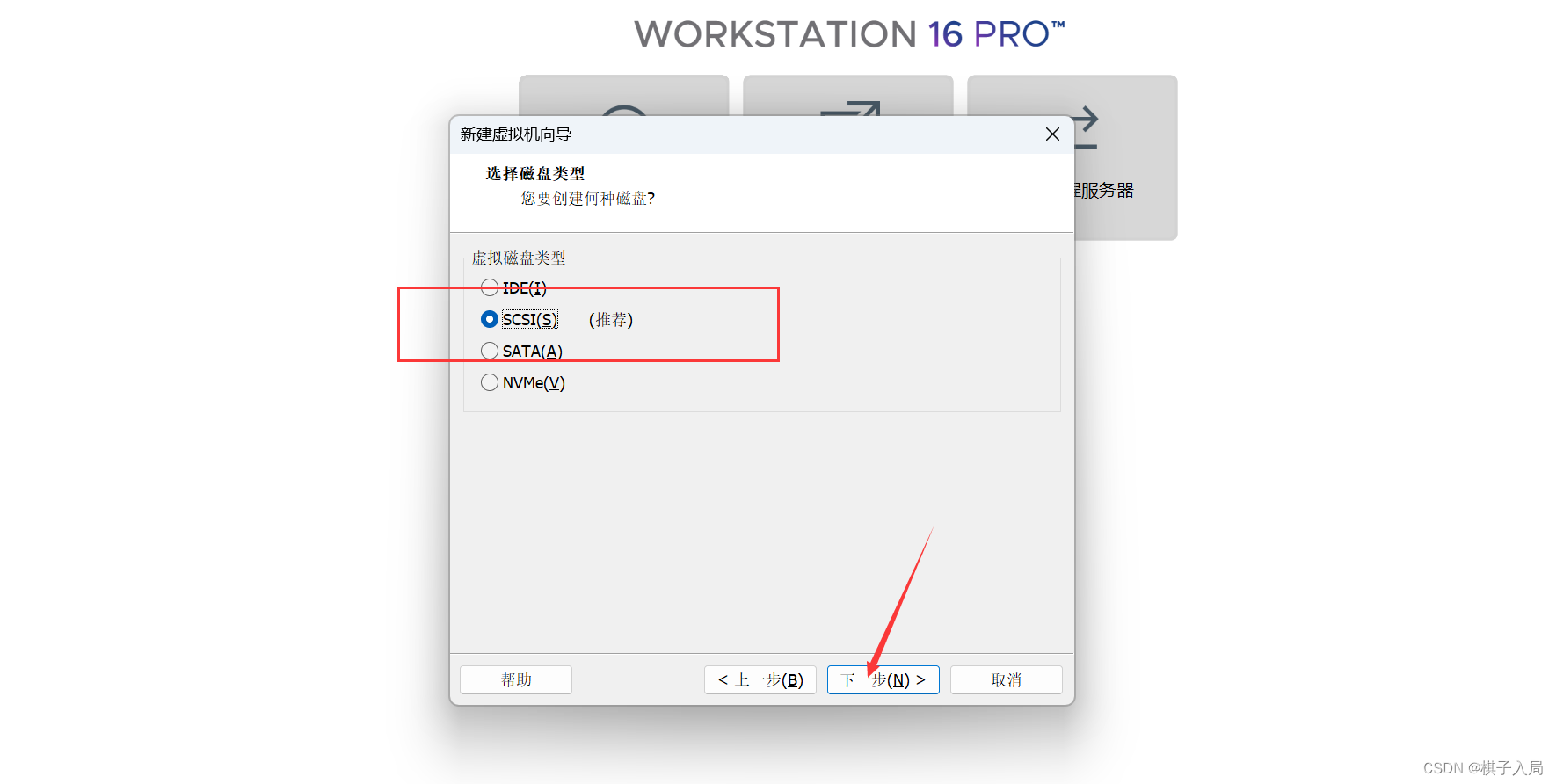1556x784 pixels.
Task: Cancel the wizard with 取消 button
Action: [x=1007, y=679]
